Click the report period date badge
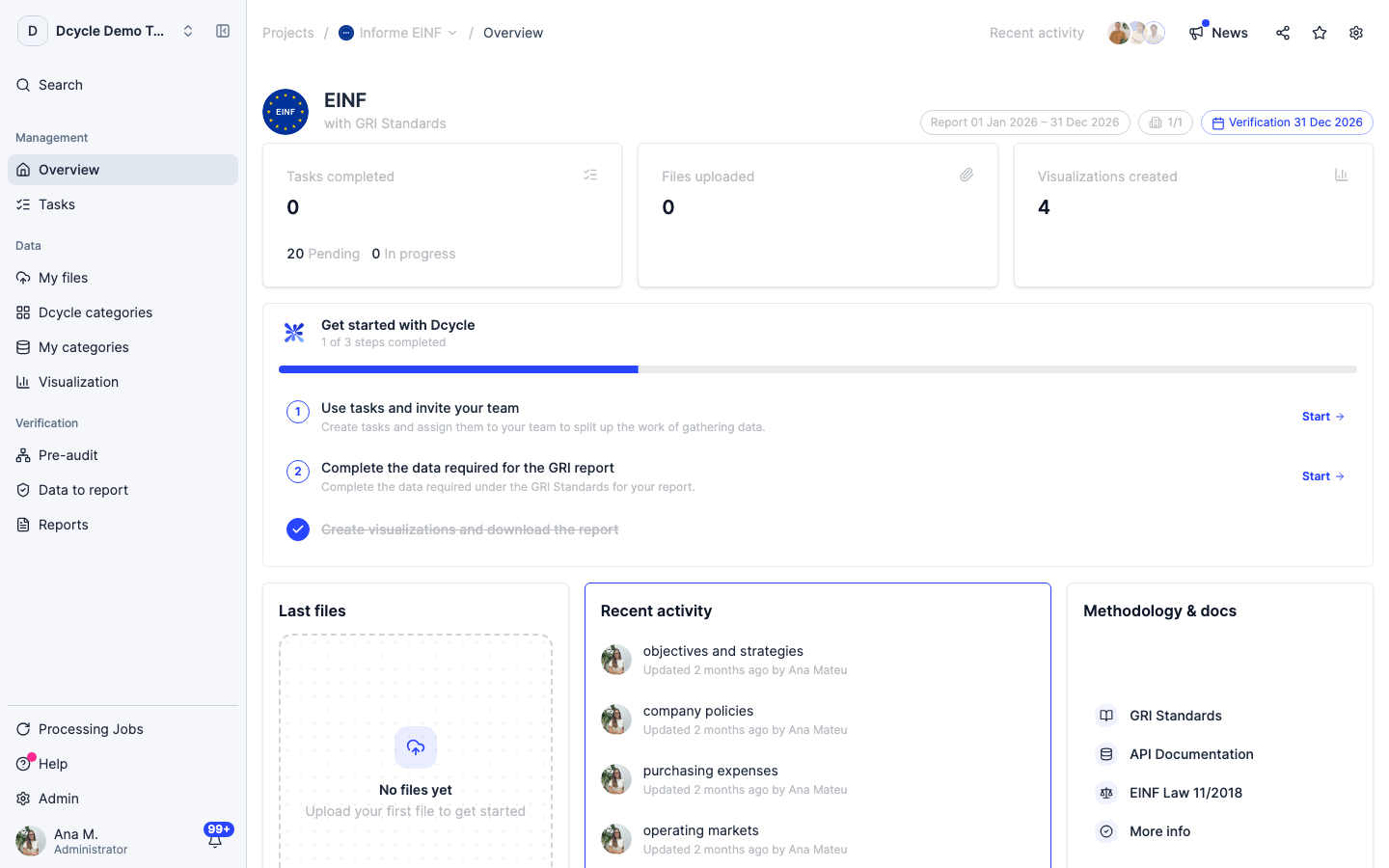 coord(1025,122)
